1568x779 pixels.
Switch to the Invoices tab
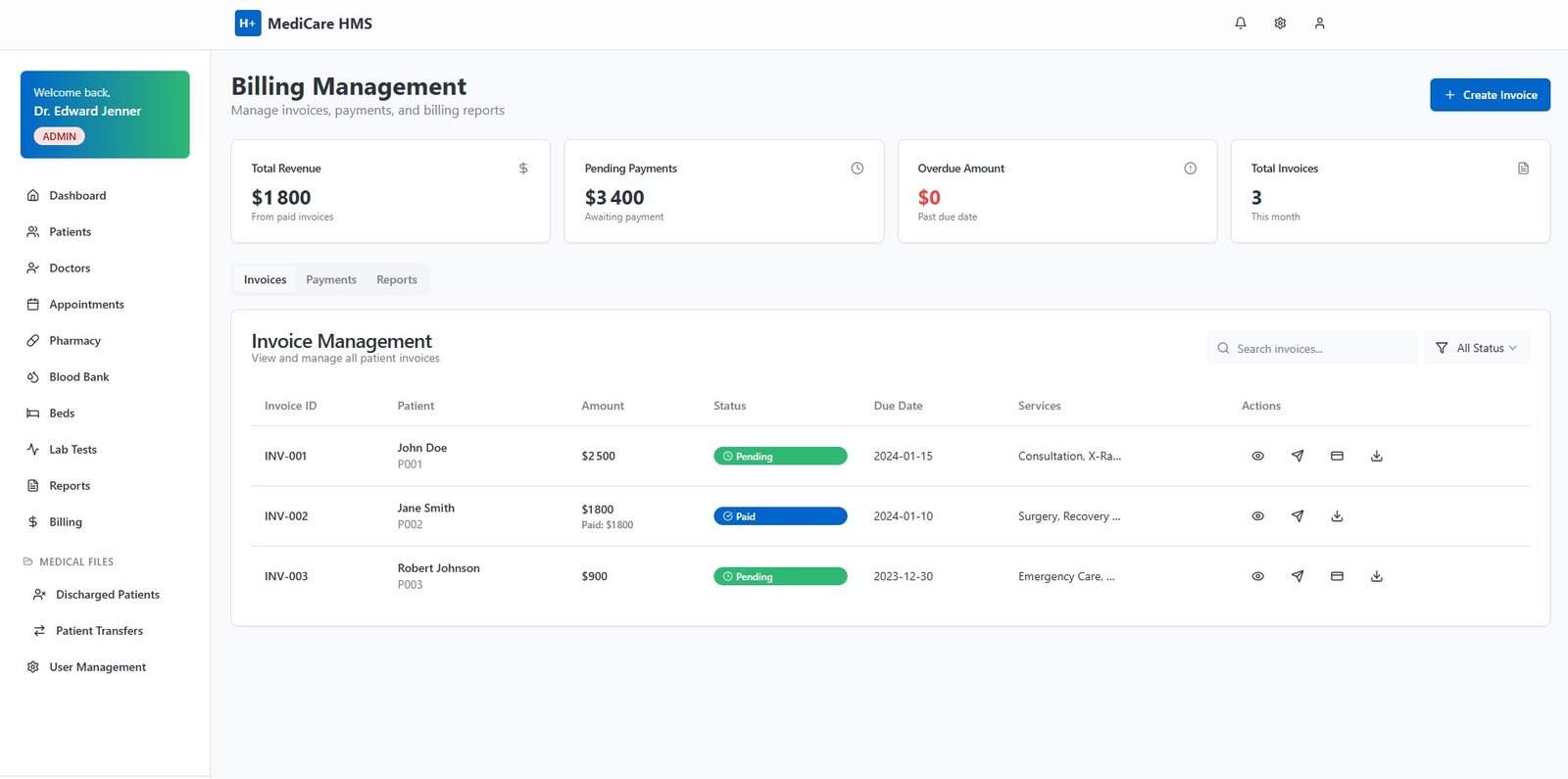(266, 280)
